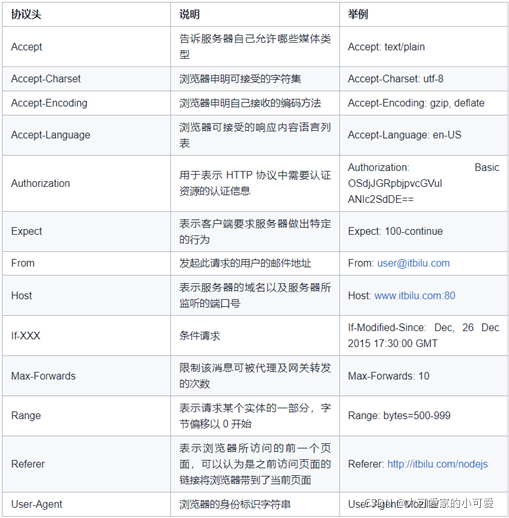Select the Accept-Charset header name cell
This screenshot has height=518, width=509.
click(x=86, y=79)
